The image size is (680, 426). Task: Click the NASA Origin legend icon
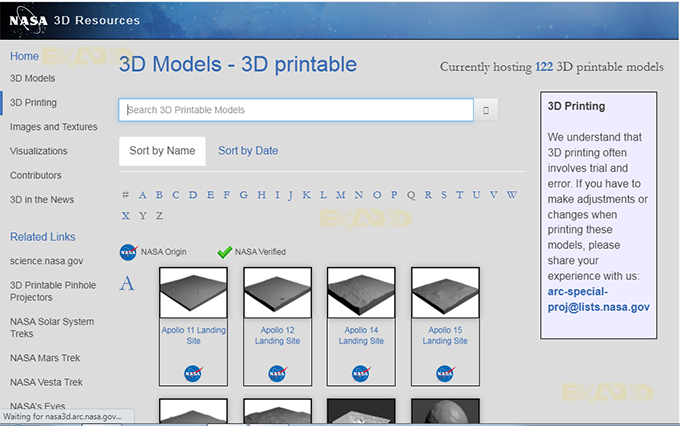click(128, 252)
